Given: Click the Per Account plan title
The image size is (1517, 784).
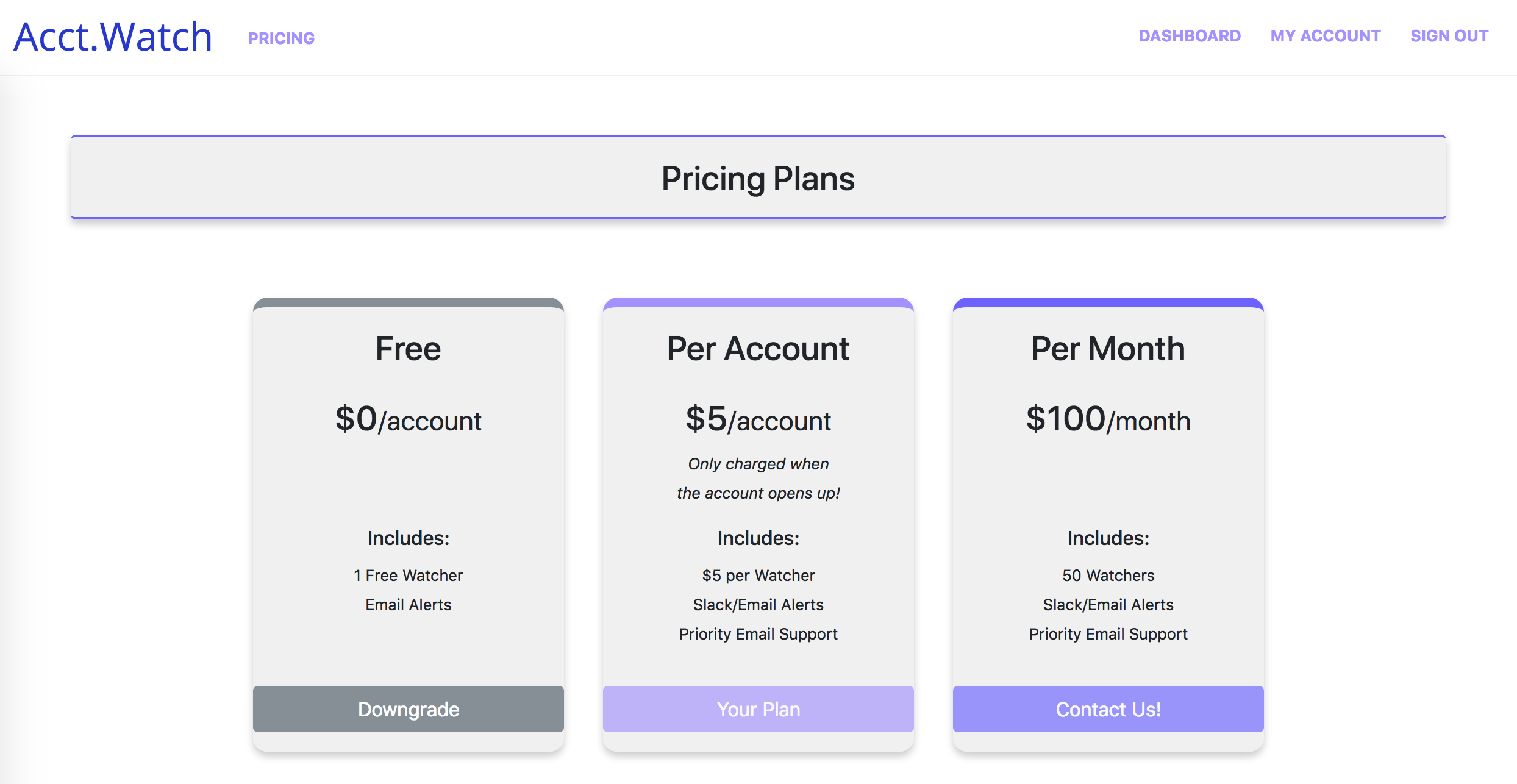Looking at the screenshot, I should [758, 349].
